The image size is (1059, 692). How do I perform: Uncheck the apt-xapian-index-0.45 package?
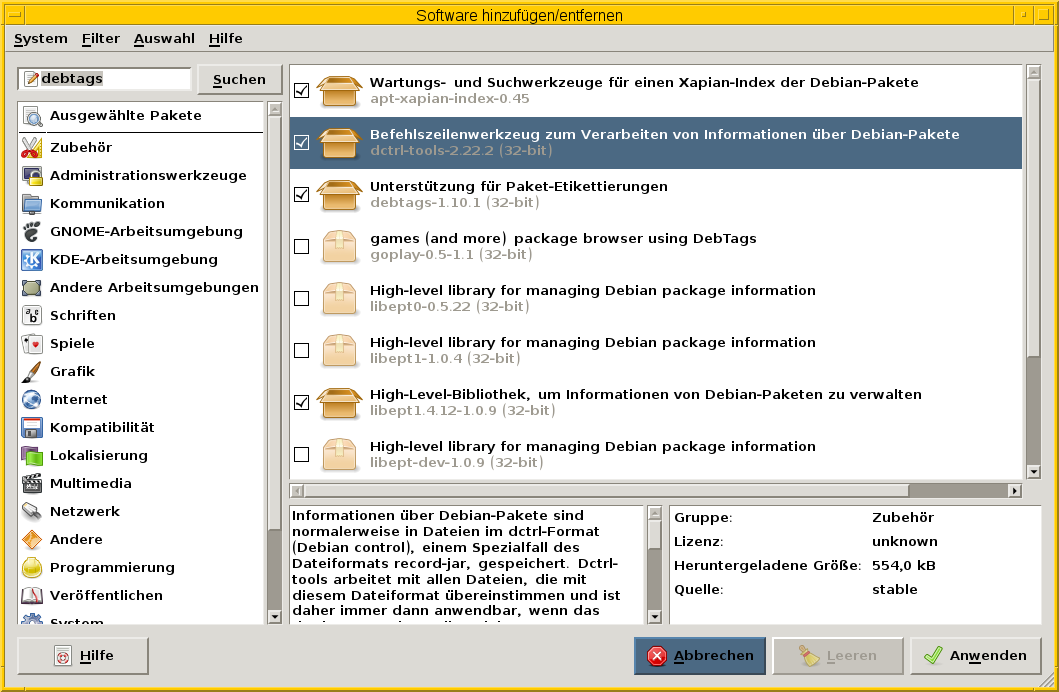coord(301,90)
